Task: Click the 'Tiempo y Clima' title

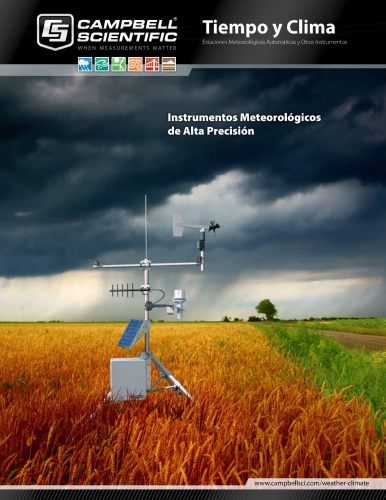Action: (x=269, y=28)
